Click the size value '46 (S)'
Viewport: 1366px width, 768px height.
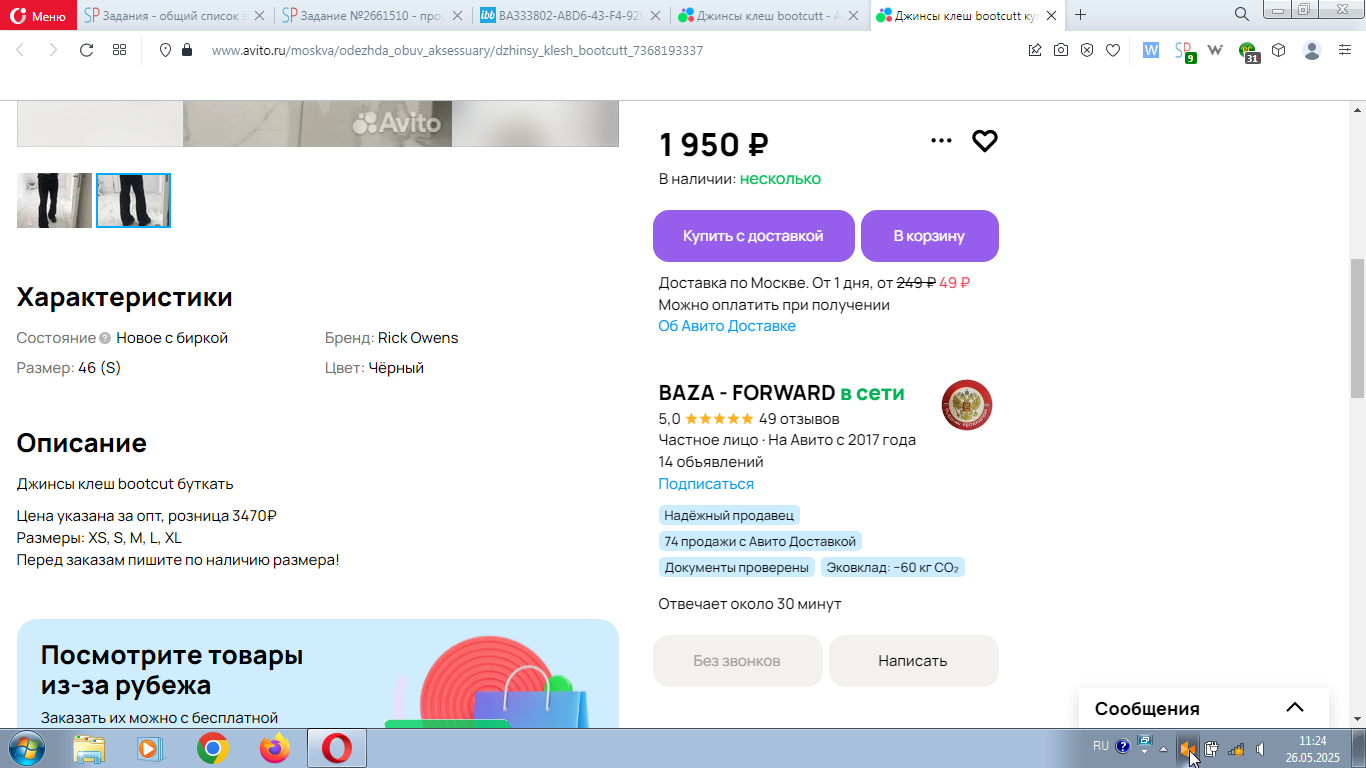tap(99, 368)
